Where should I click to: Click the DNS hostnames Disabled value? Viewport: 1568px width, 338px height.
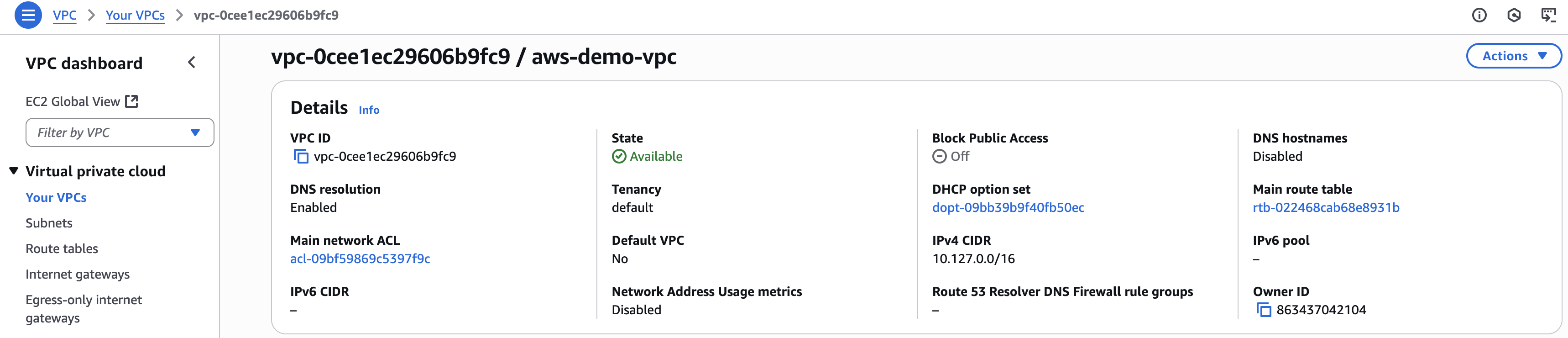pyautogui.click(x=1277, y=157)
